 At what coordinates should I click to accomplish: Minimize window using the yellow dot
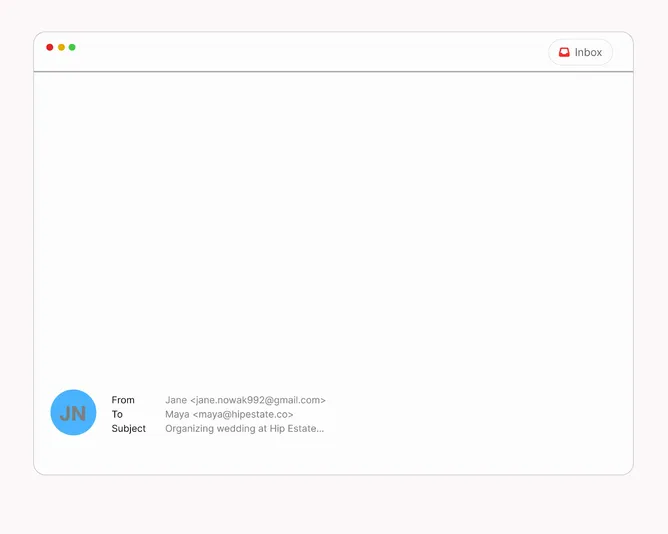61,47
